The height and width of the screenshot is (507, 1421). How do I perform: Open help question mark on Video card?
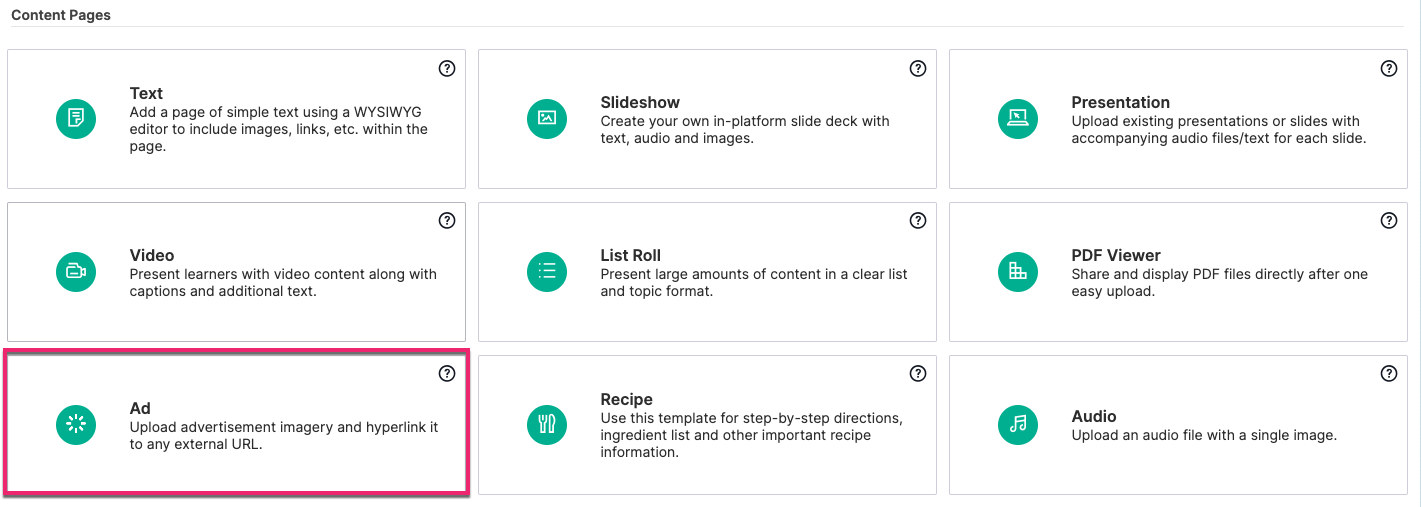[x=447, y=221]
